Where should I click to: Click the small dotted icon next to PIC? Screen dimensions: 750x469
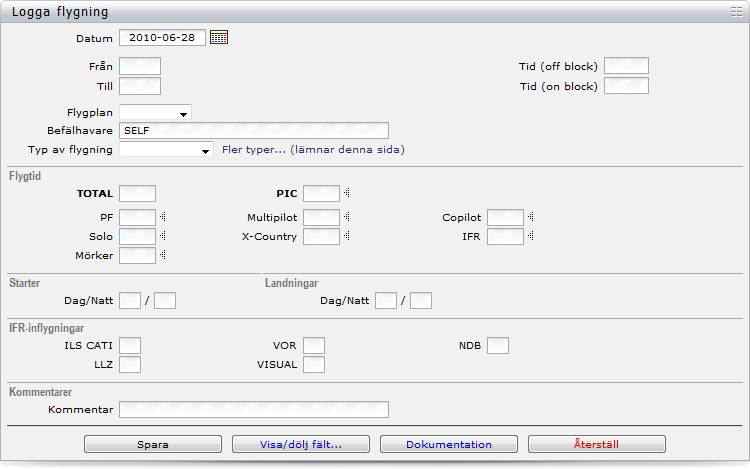(347, 193)
